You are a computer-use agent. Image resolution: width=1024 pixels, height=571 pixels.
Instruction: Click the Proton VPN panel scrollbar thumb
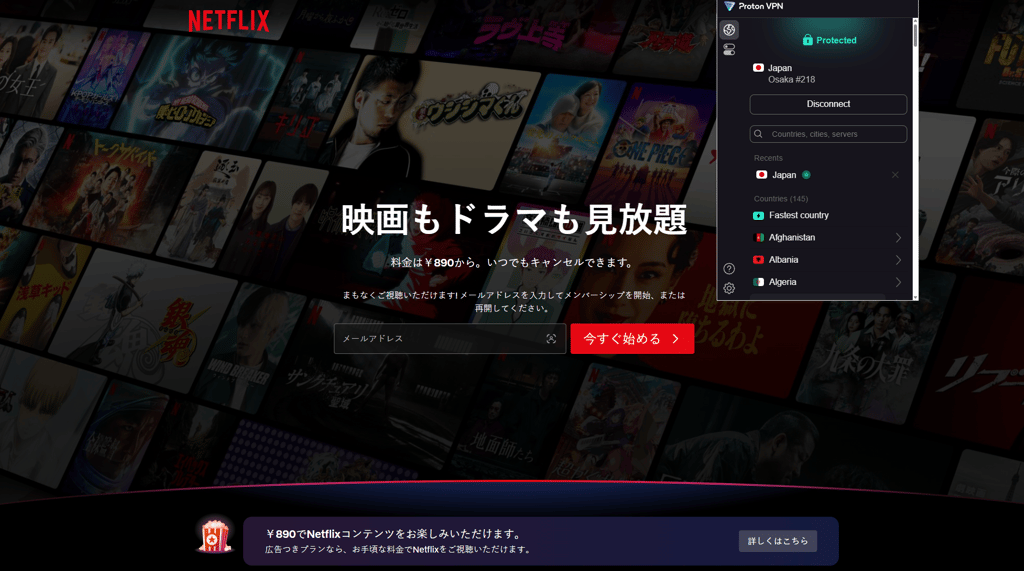pyautogui.click(x=915, y=33)
